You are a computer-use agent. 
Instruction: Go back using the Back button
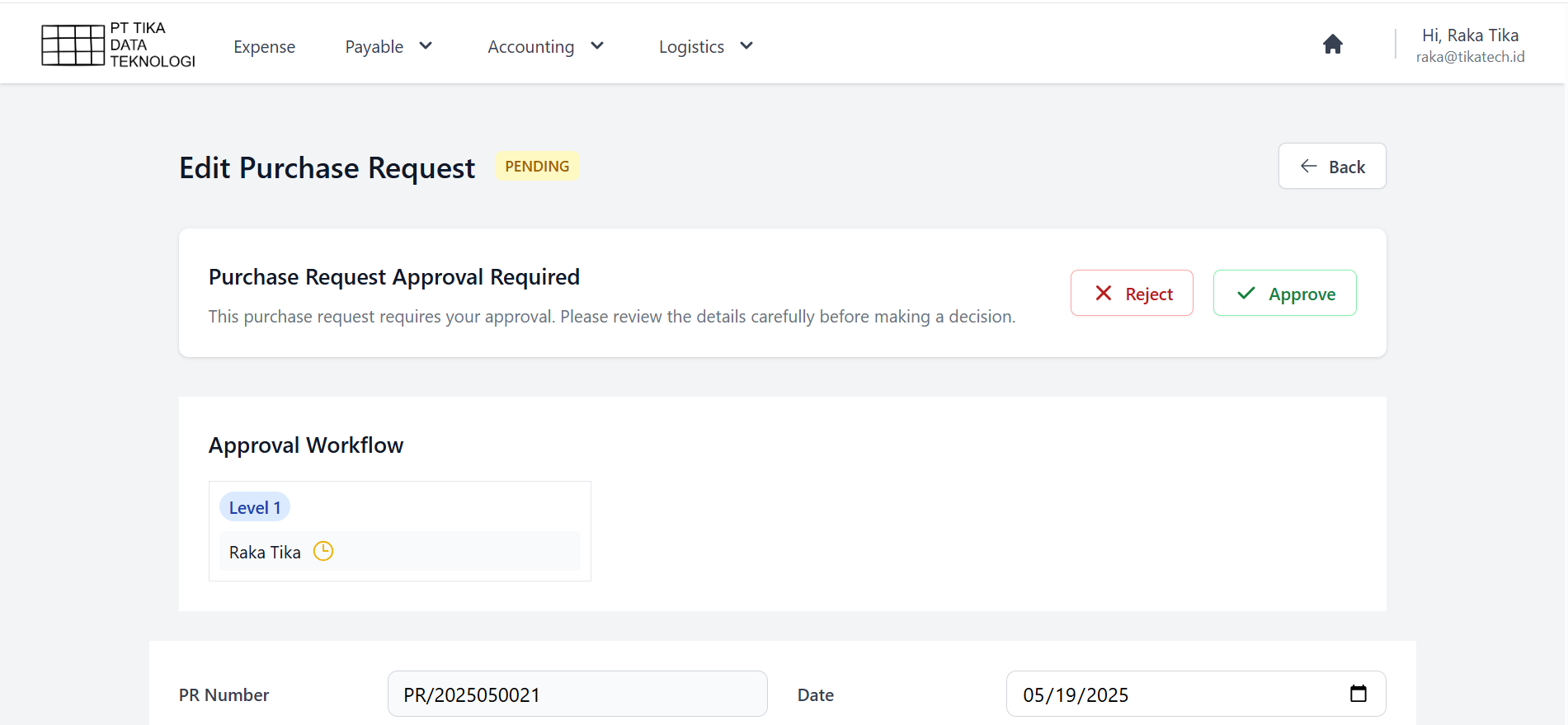coord(1331,167)
